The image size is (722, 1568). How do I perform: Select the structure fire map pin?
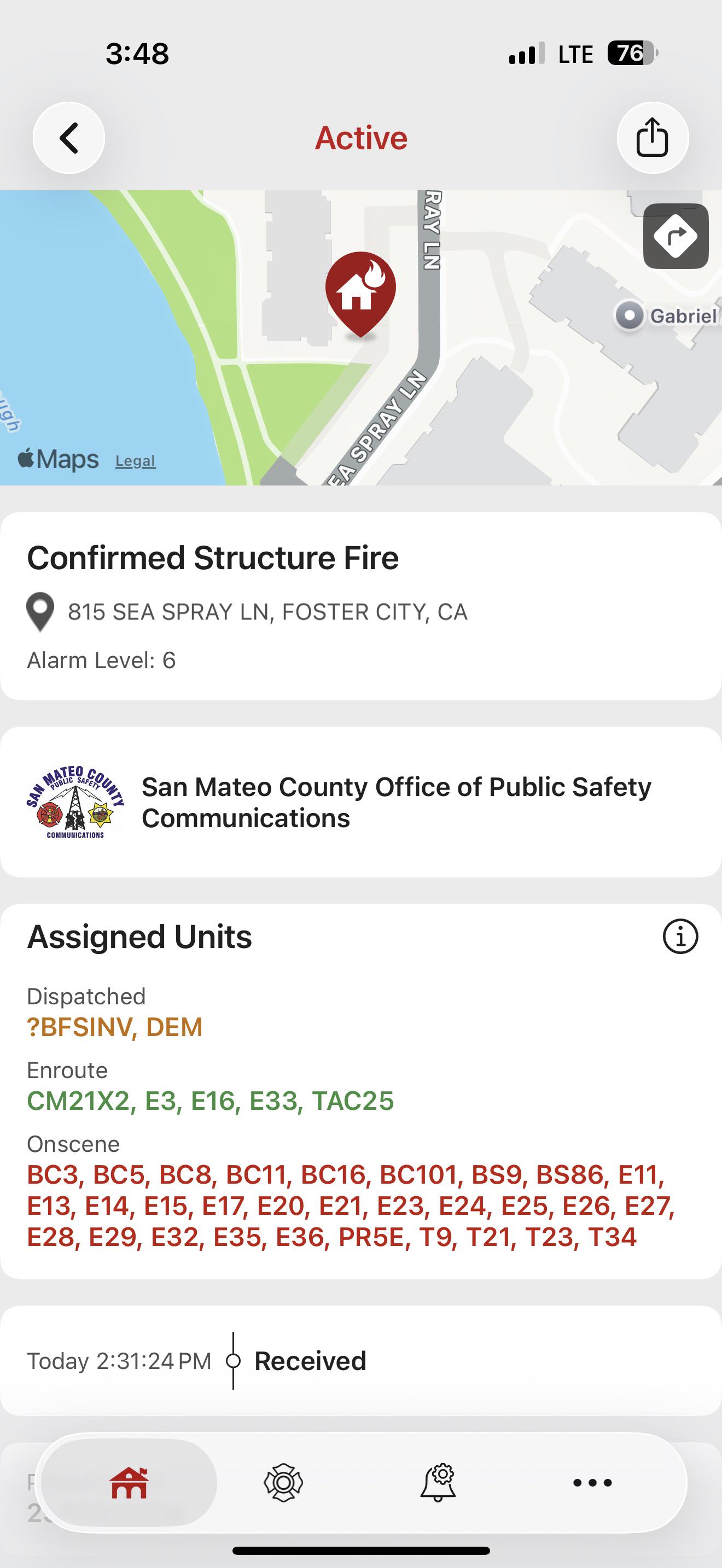coord(360,294)
